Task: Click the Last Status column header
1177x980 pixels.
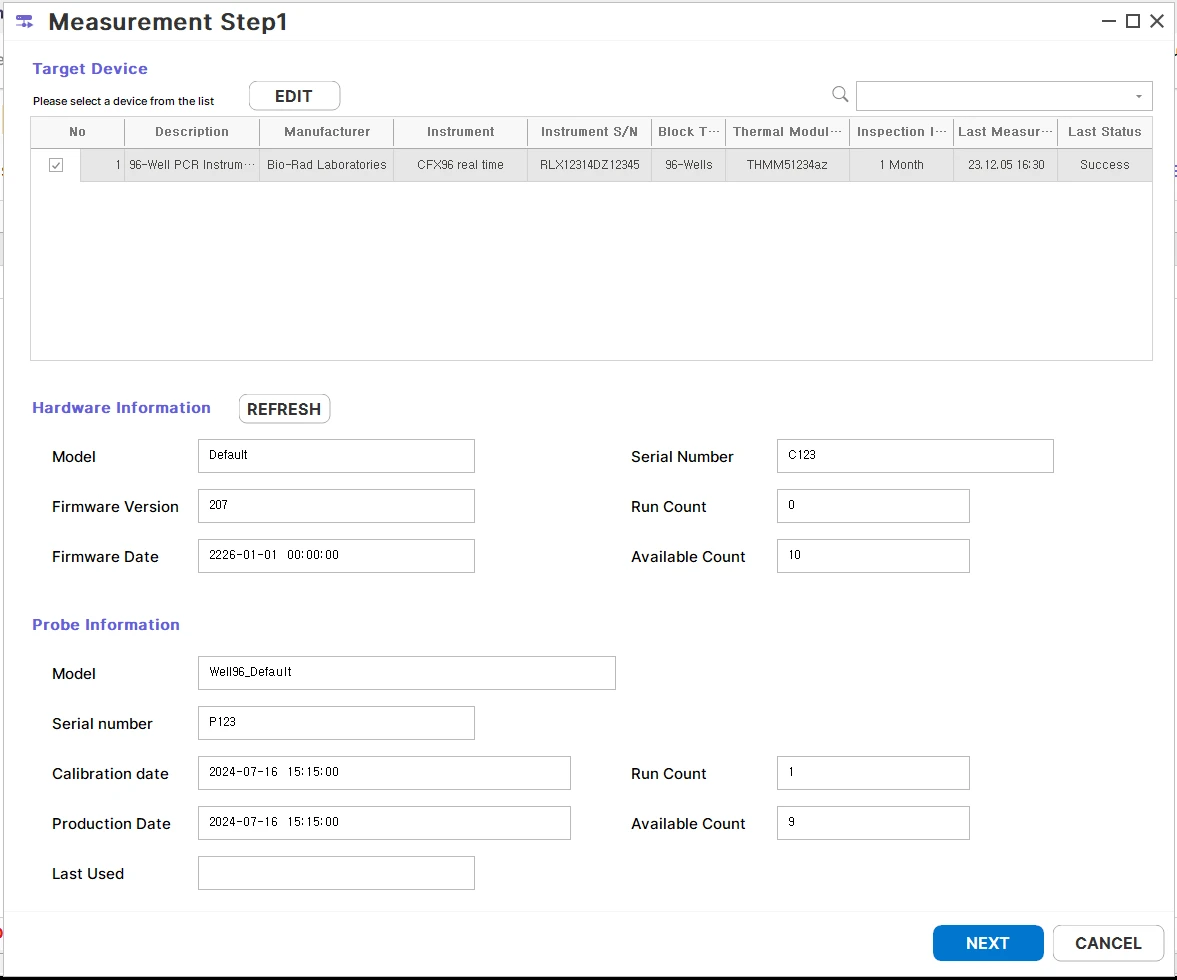Action: coord(1105,132)
